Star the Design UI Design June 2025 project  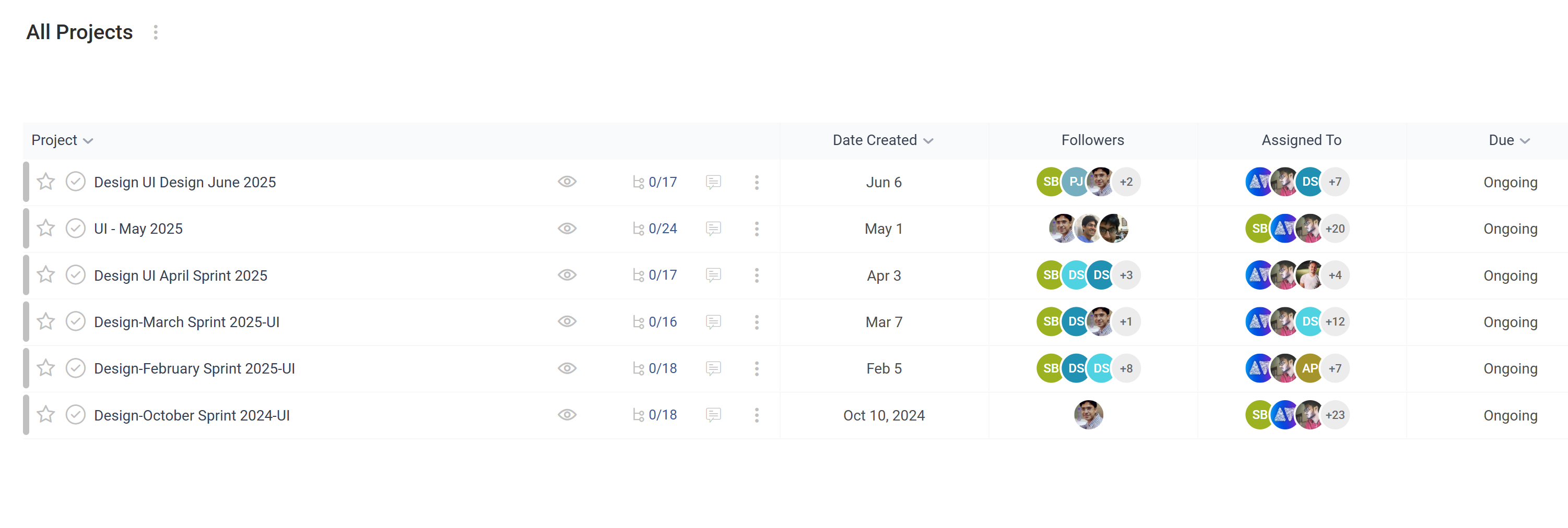pos(45,182)
